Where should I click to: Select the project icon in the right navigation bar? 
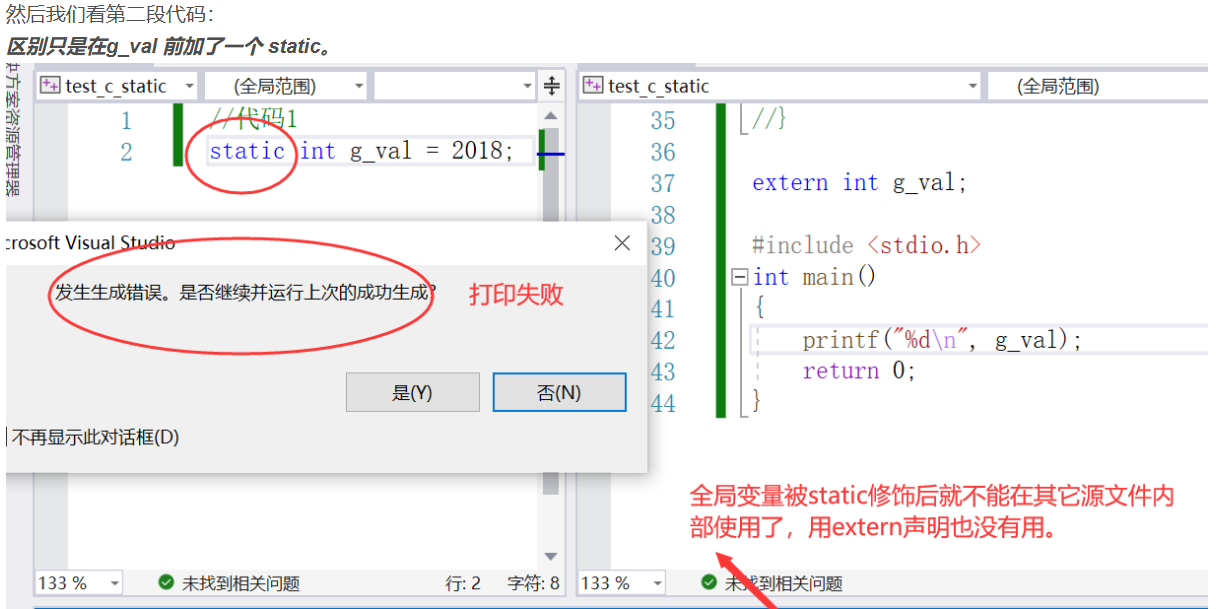pyautogui.click(x=593, y=86)
